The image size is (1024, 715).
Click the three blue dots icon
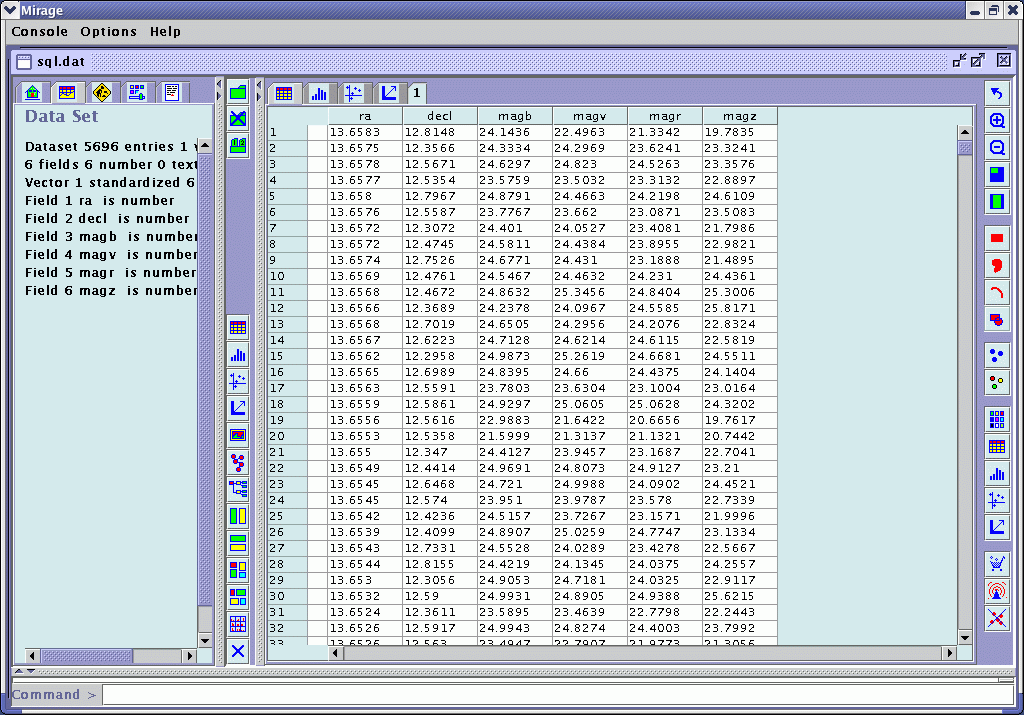997,355
